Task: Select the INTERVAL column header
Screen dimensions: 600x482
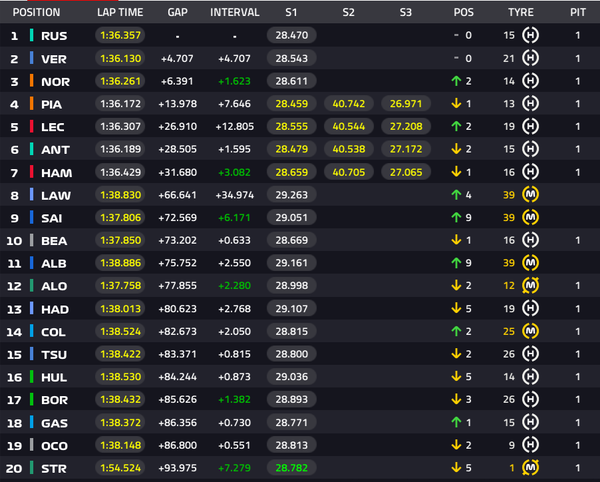Action: (x=235, y=12)
